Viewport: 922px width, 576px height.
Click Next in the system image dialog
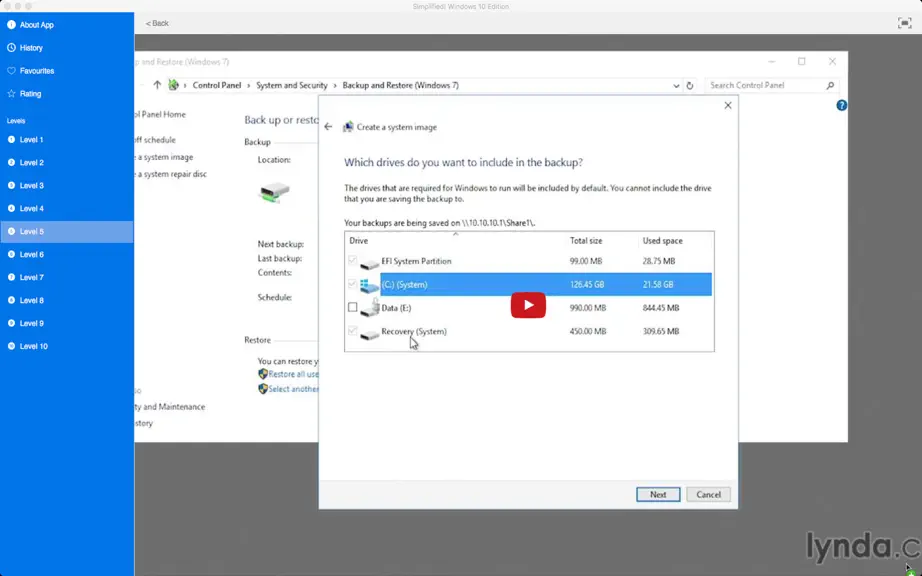658,494
